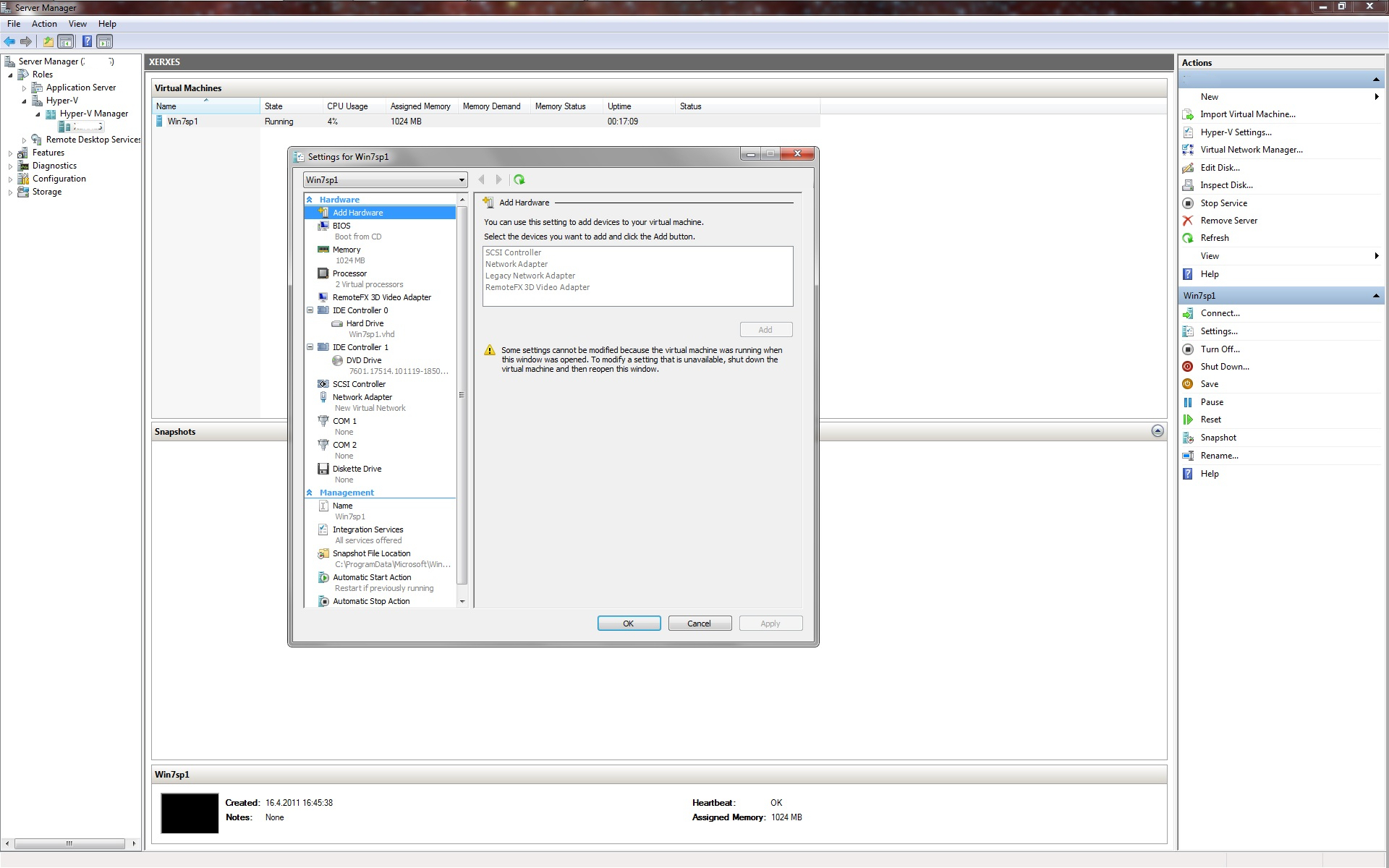The image size is (1389, 868).
Task: Collapse IDE Controller 0 node
Action: click(x=310, y=310)
